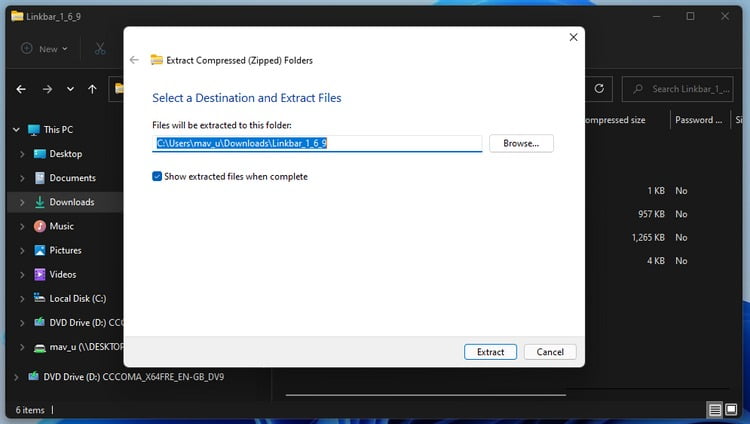This screenshot has width=750, height=424.
Task: Close the Extract Compressed Folders dialog
Action: click(x=574, y=37)
